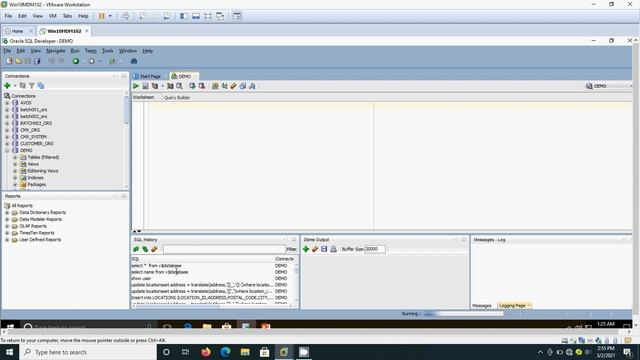The image size is (640, 360).
Task: Click the Commit icon in worksheet toolbar
Action: tap(192, 86)
